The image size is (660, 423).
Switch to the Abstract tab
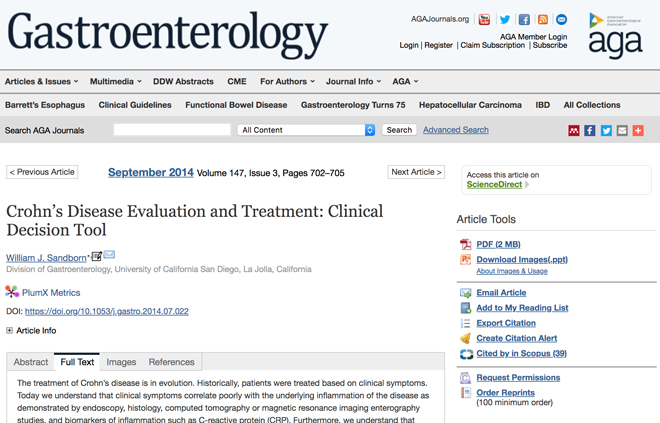[x=31, y=362]
